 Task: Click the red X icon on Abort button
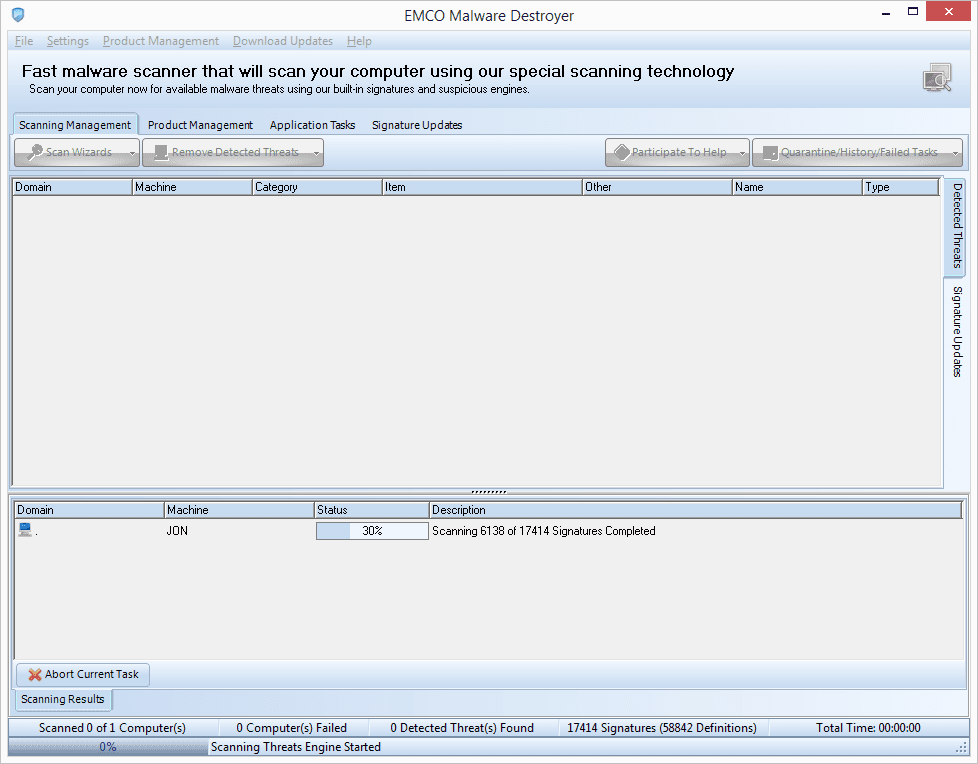(35, 675)
